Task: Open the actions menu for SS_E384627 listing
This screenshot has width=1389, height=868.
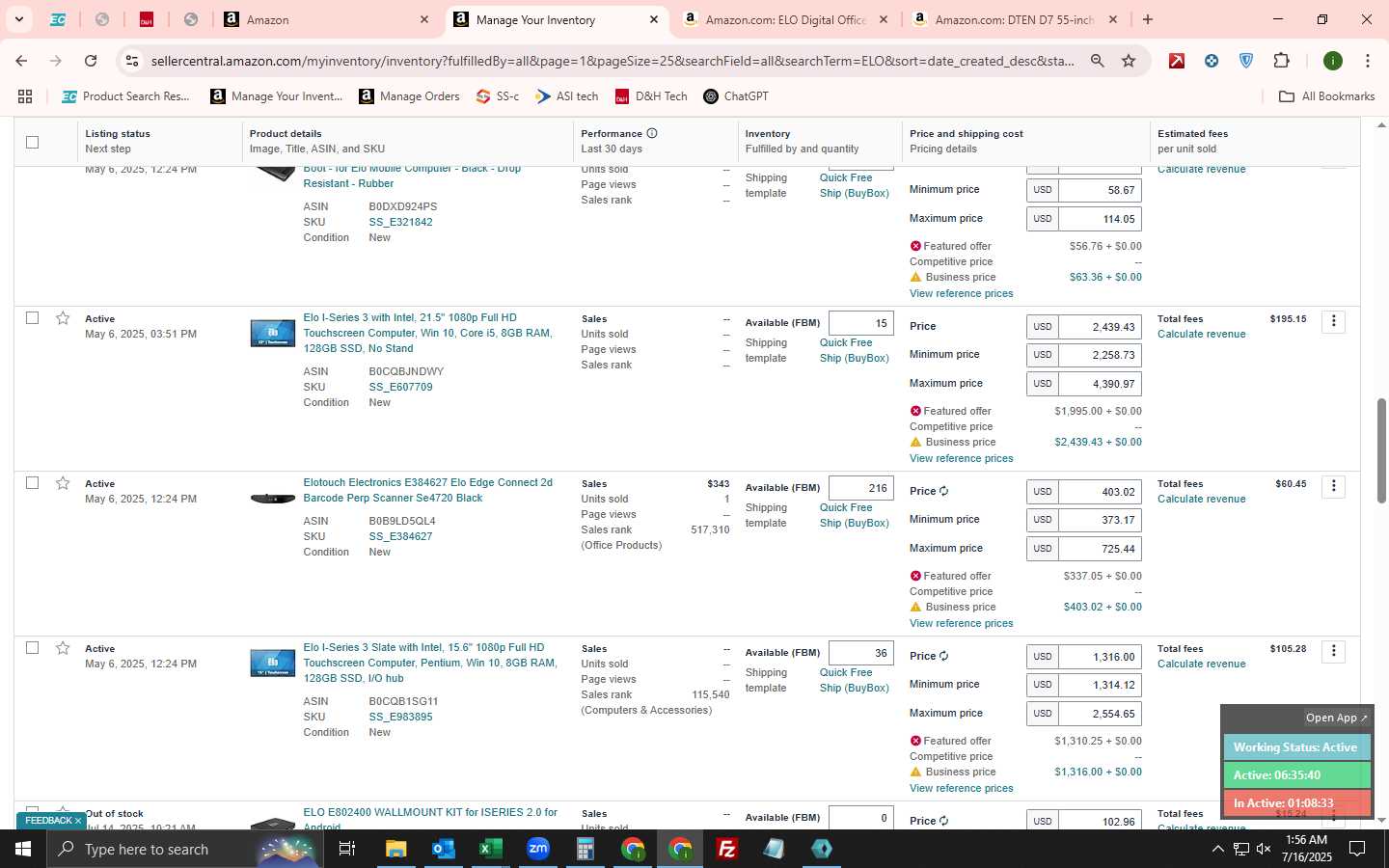Action: coord(1333,486)
